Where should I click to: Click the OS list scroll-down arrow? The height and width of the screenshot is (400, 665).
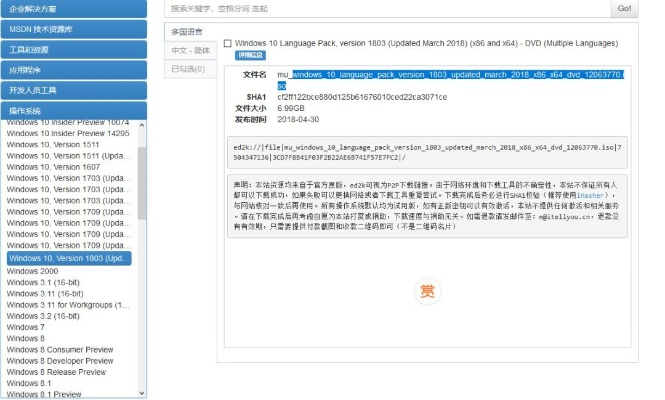pyautogui.click(x=142, y=393)
